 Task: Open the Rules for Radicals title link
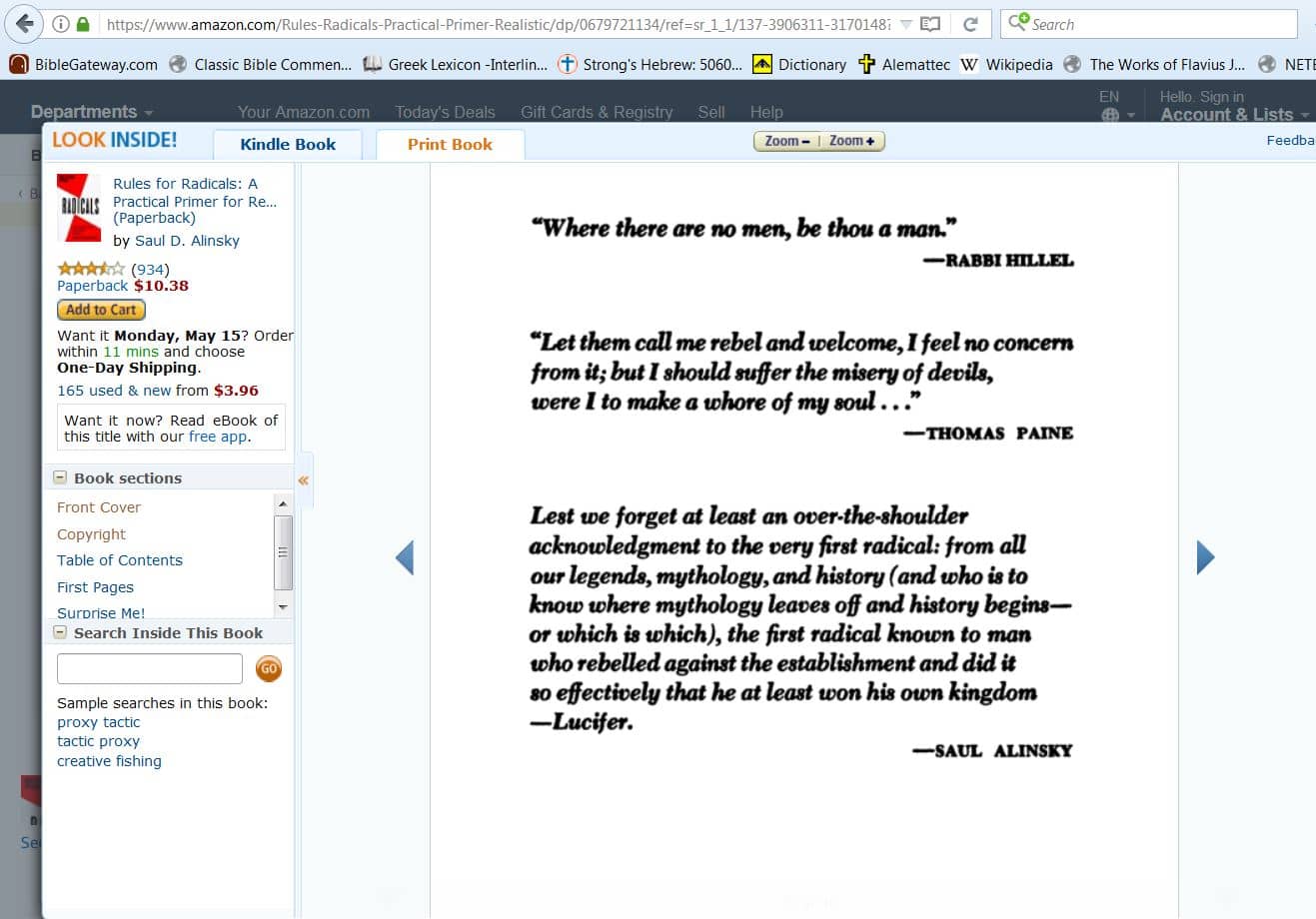[195, 201]
